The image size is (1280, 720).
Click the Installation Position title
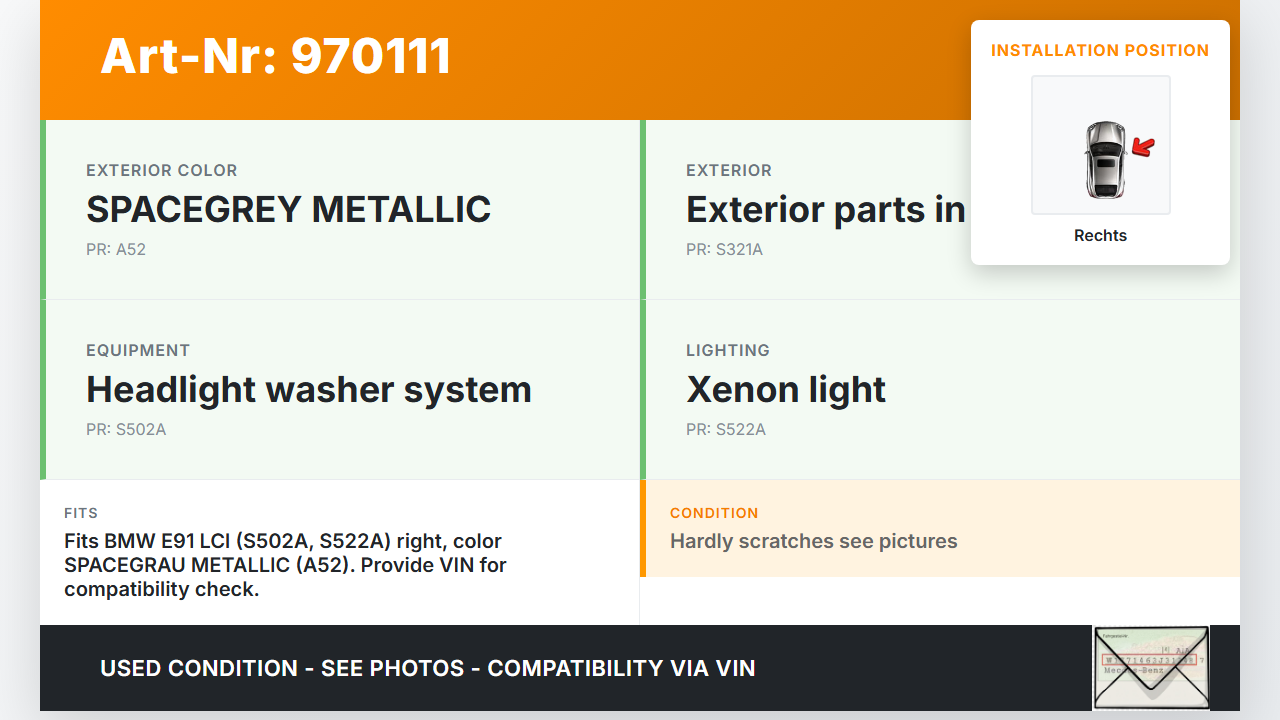[1100, 50]
